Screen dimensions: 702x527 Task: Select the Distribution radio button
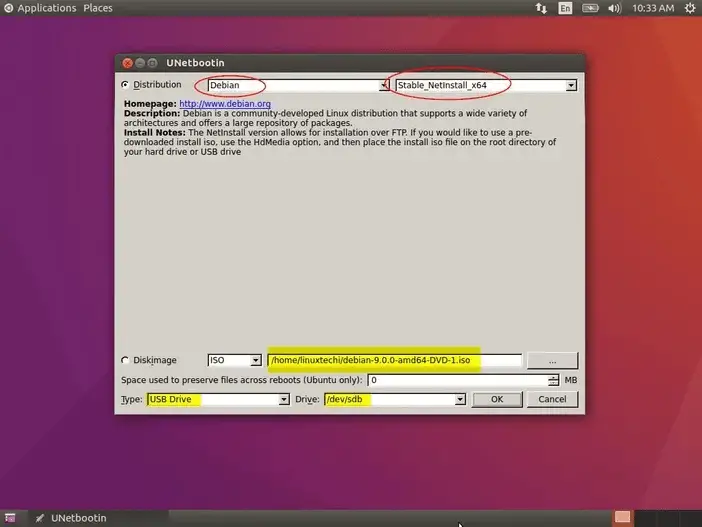[125, 85]
